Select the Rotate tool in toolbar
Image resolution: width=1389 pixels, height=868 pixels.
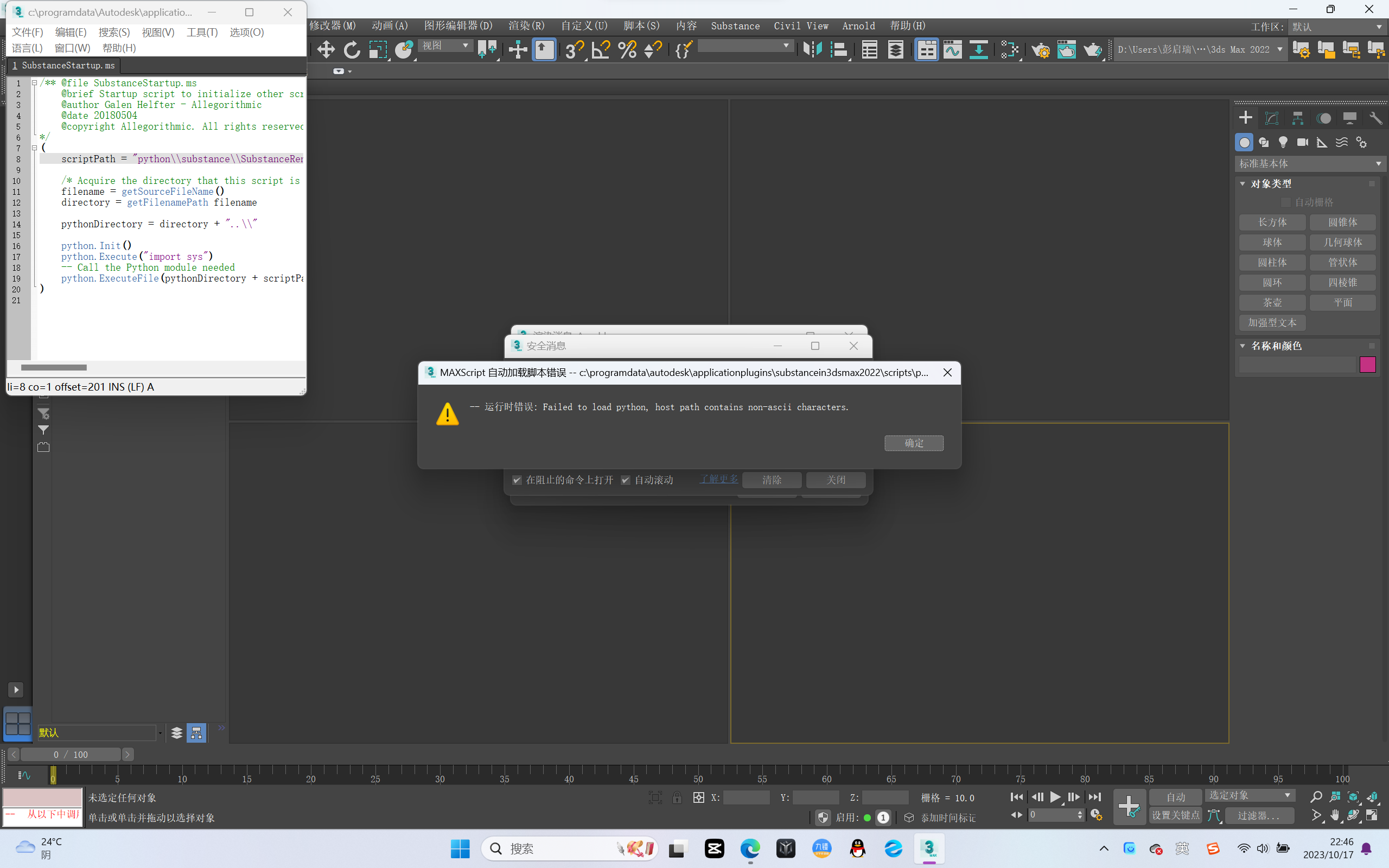point(352,49)
